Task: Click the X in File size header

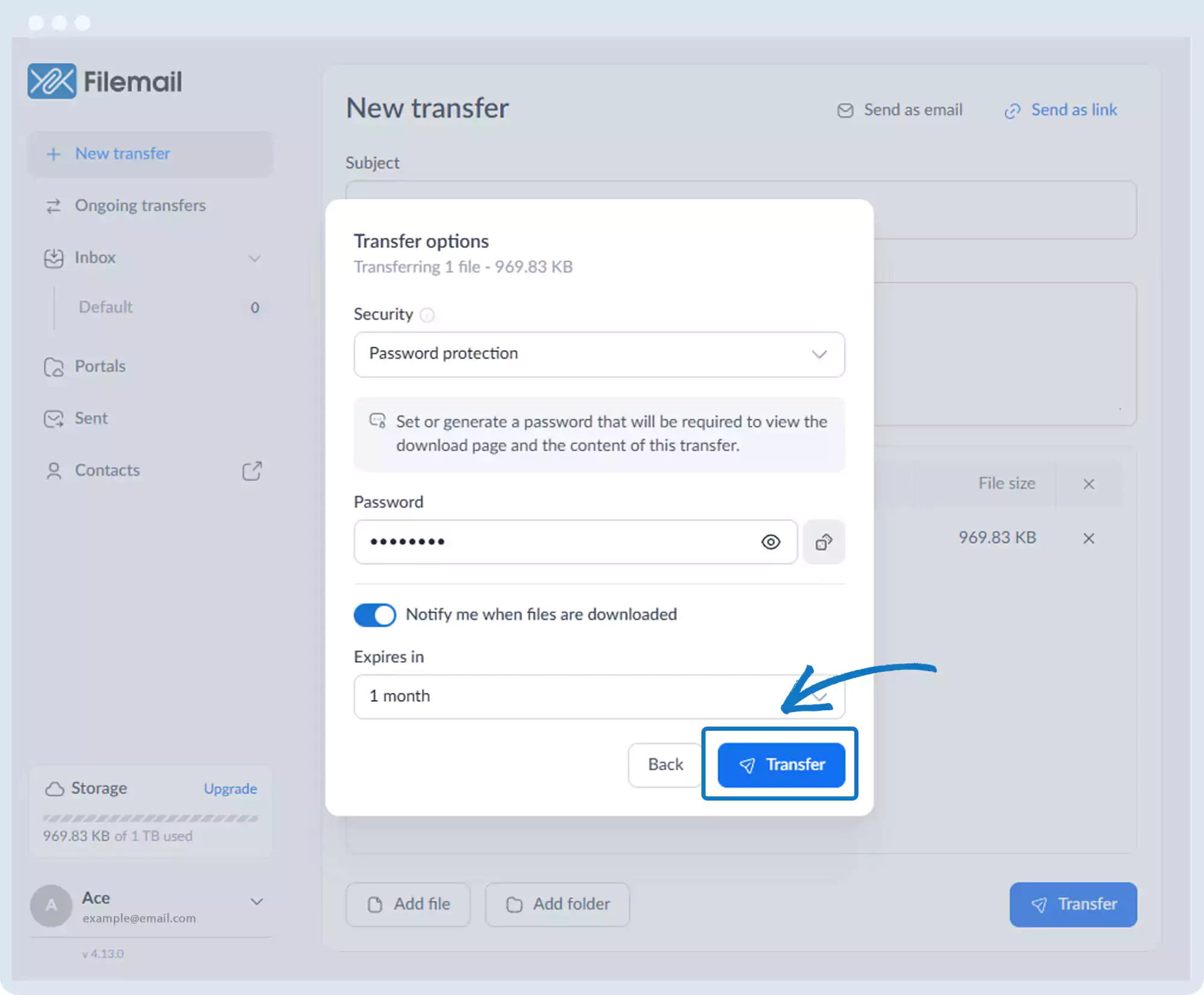Action: 1088,484
